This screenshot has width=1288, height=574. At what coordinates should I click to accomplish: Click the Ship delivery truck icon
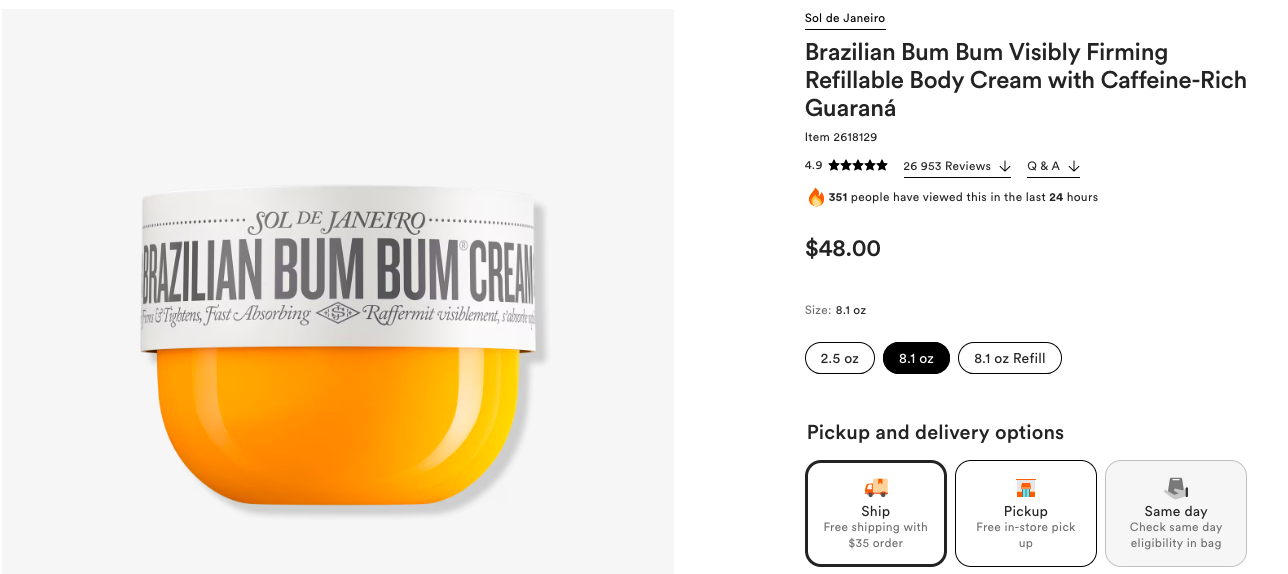coord(875,487)
